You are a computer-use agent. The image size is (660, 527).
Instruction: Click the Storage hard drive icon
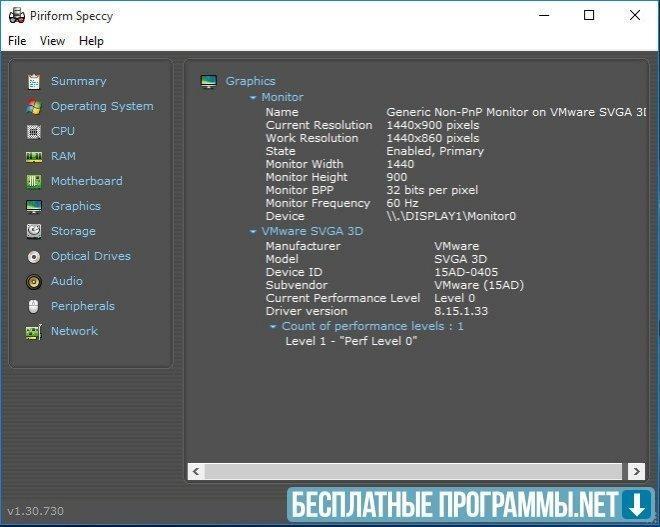tap(34, 231)
